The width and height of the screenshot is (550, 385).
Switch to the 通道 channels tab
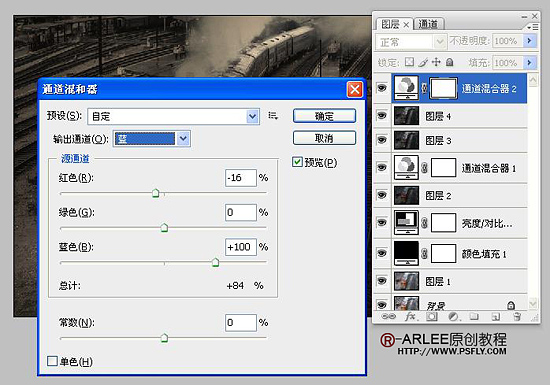pos(428,24)
